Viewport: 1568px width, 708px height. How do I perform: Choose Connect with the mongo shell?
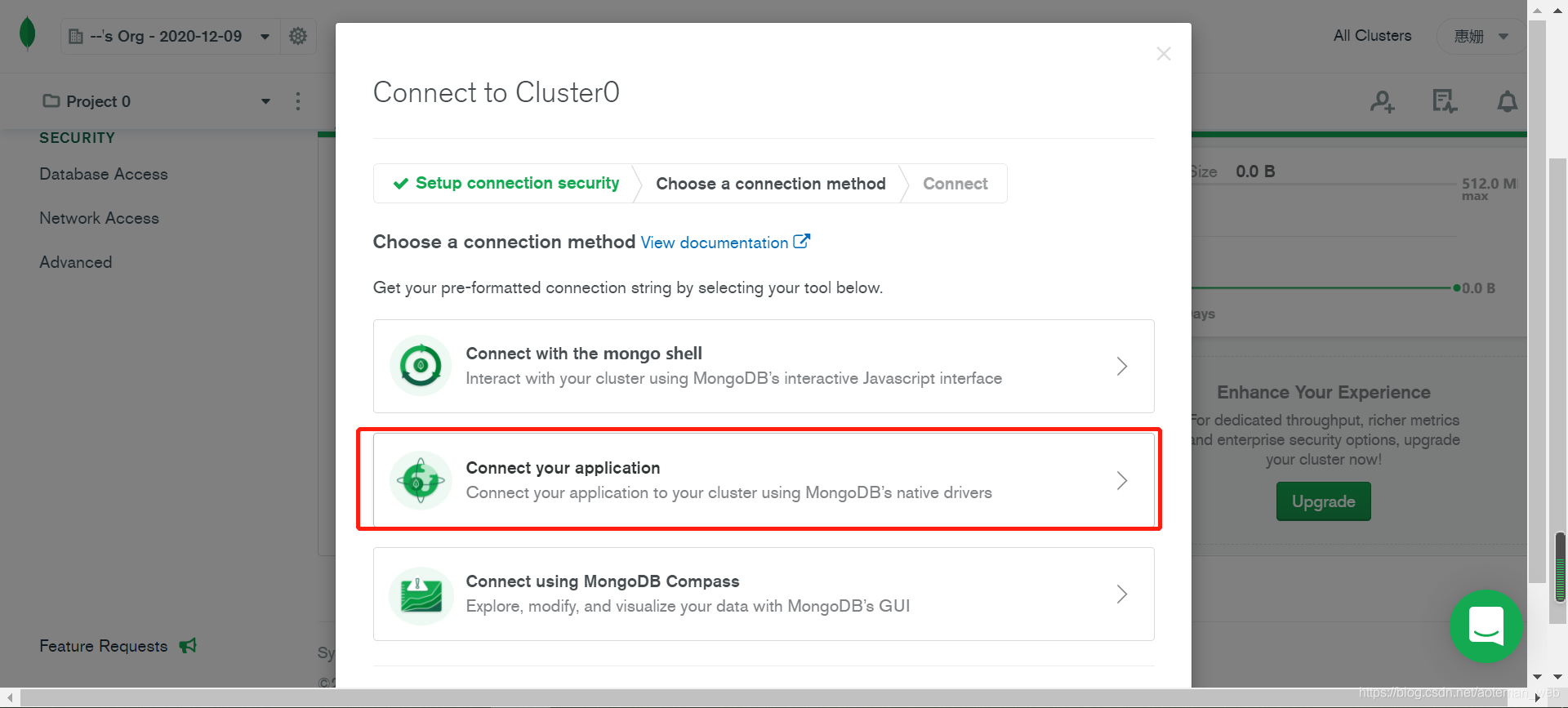click(764, 366)
